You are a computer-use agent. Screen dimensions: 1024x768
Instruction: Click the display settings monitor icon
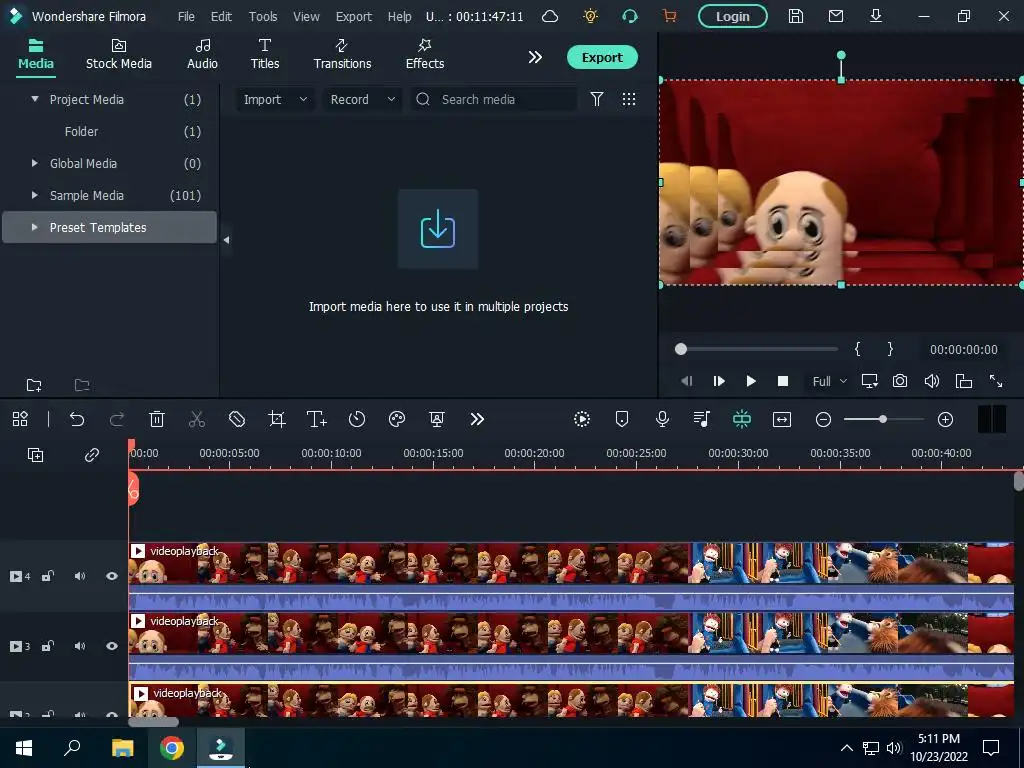[869, 381]
